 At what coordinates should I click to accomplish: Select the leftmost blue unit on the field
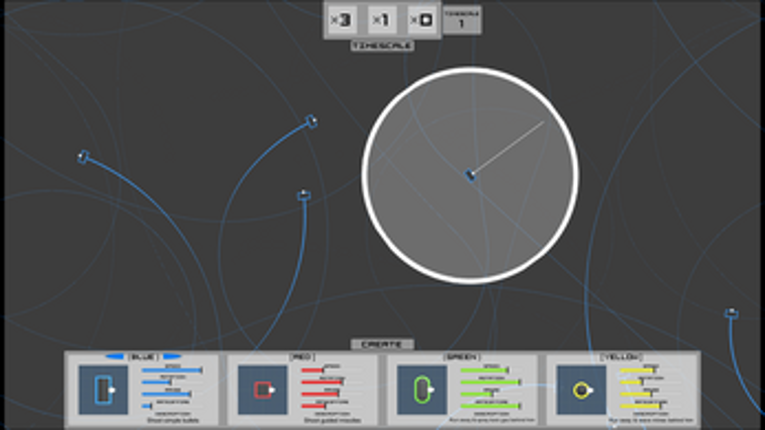(83, 157)
